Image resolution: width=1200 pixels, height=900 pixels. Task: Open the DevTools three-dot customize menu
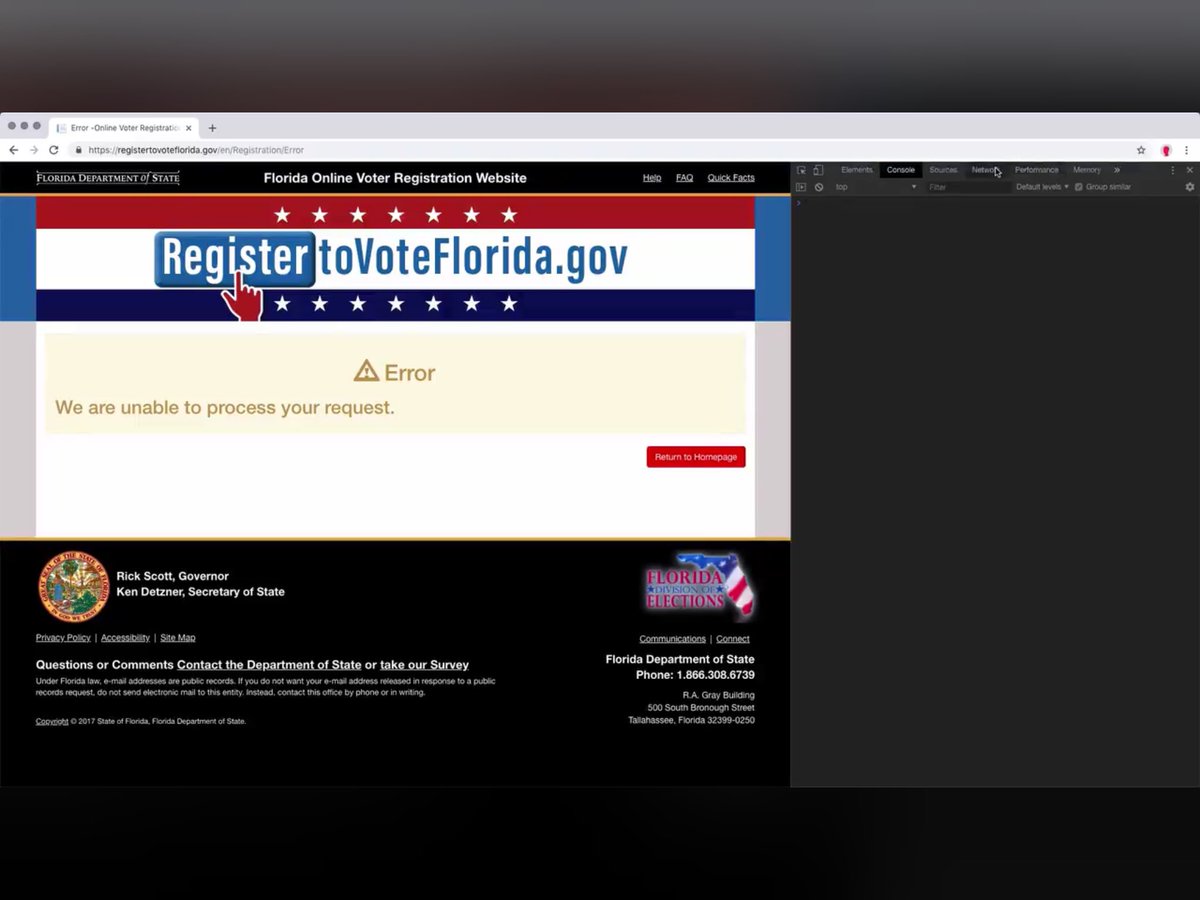pyautogui.click(x=1173, y=170)
